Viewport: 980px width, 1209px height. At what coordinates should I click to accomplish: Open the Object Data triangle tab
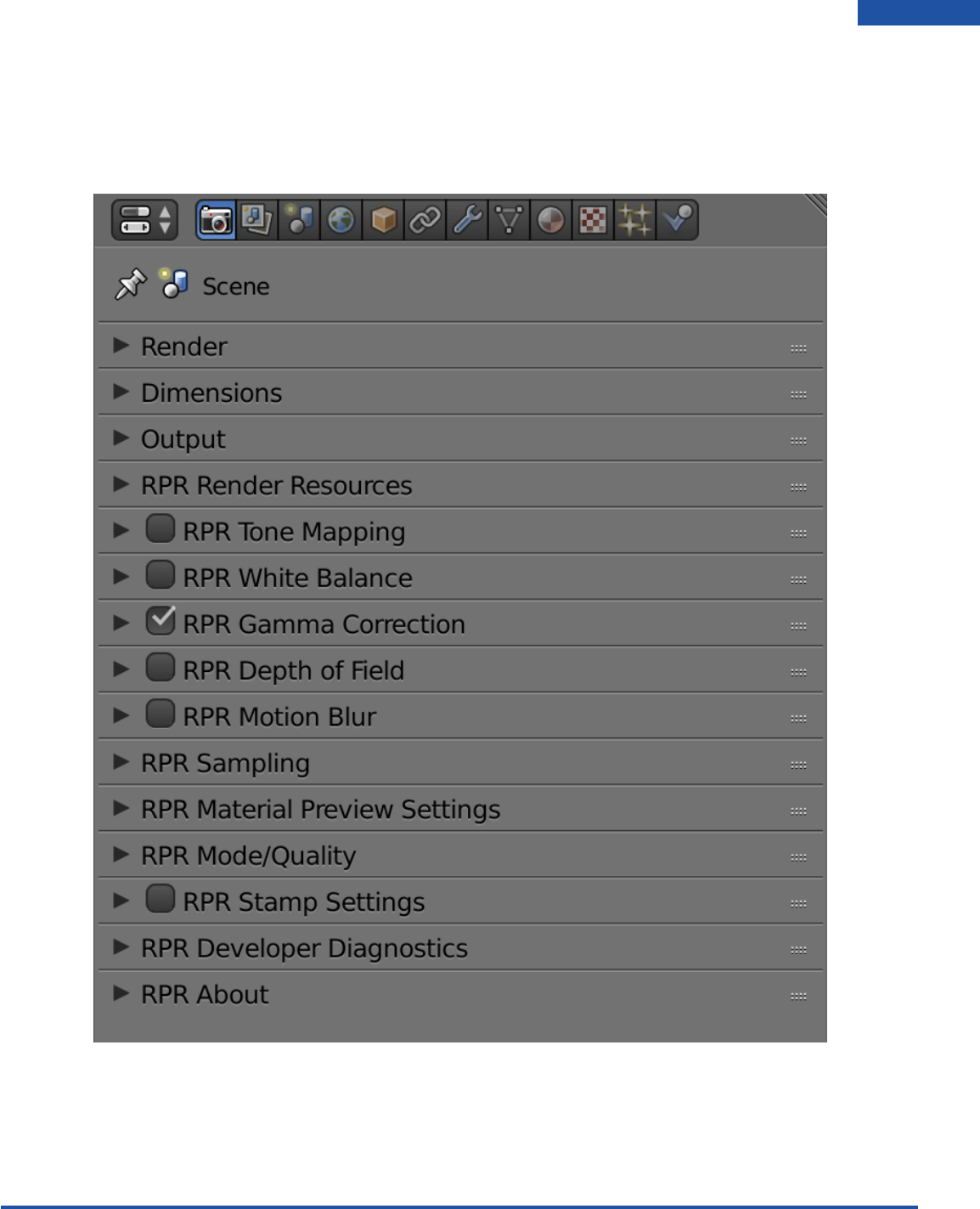click(x=509, y=220)
